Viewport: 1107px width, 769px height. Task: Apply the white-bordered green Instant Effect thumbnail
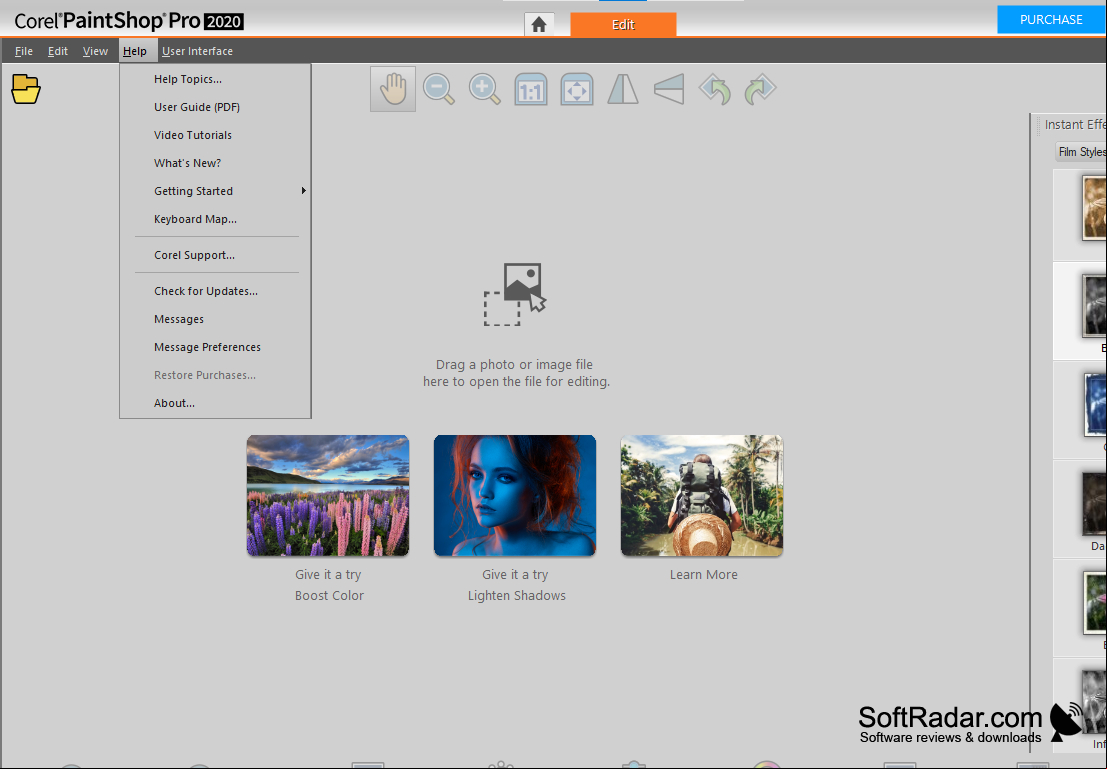pos(1095,603)
